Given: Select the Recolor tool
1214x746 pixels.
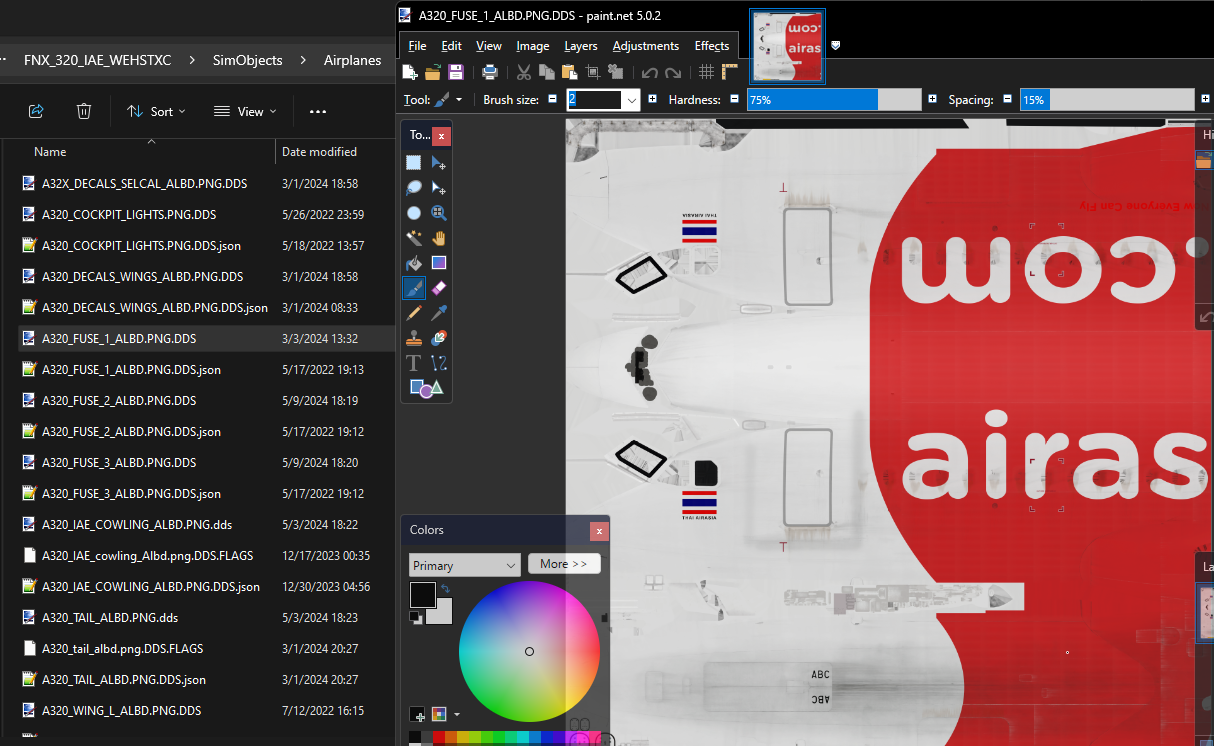Looking at the screenshot, I should click(438, 338).
